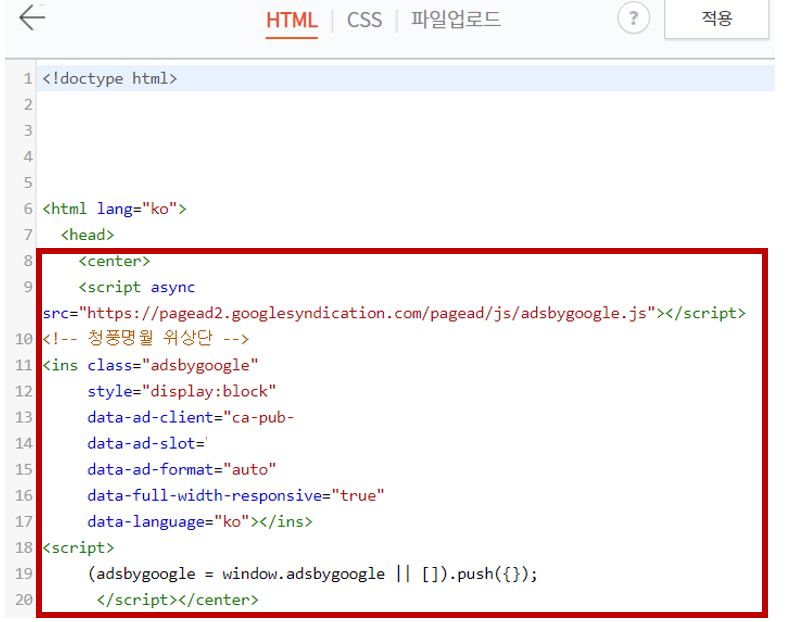Image resolution: width=796 pixels, height=622 pixels.
Task: Click the <head> tag line
Action: pyautogui.click(x=87, y=235)
